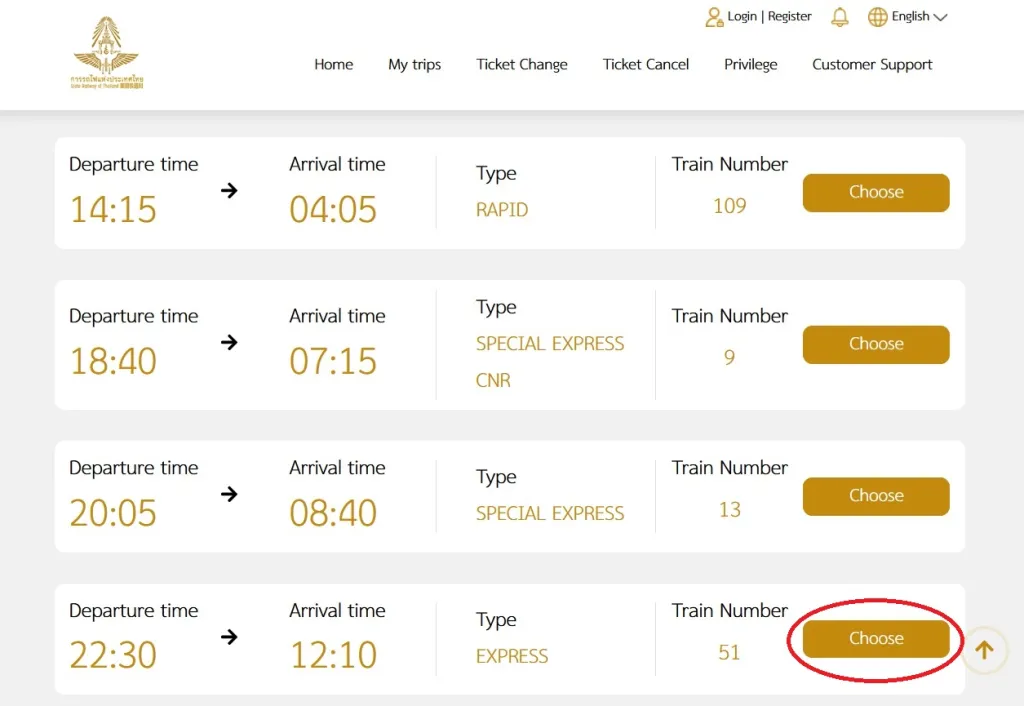Choose special express train 13
The image size is (1024, 706).
[876, 496]
